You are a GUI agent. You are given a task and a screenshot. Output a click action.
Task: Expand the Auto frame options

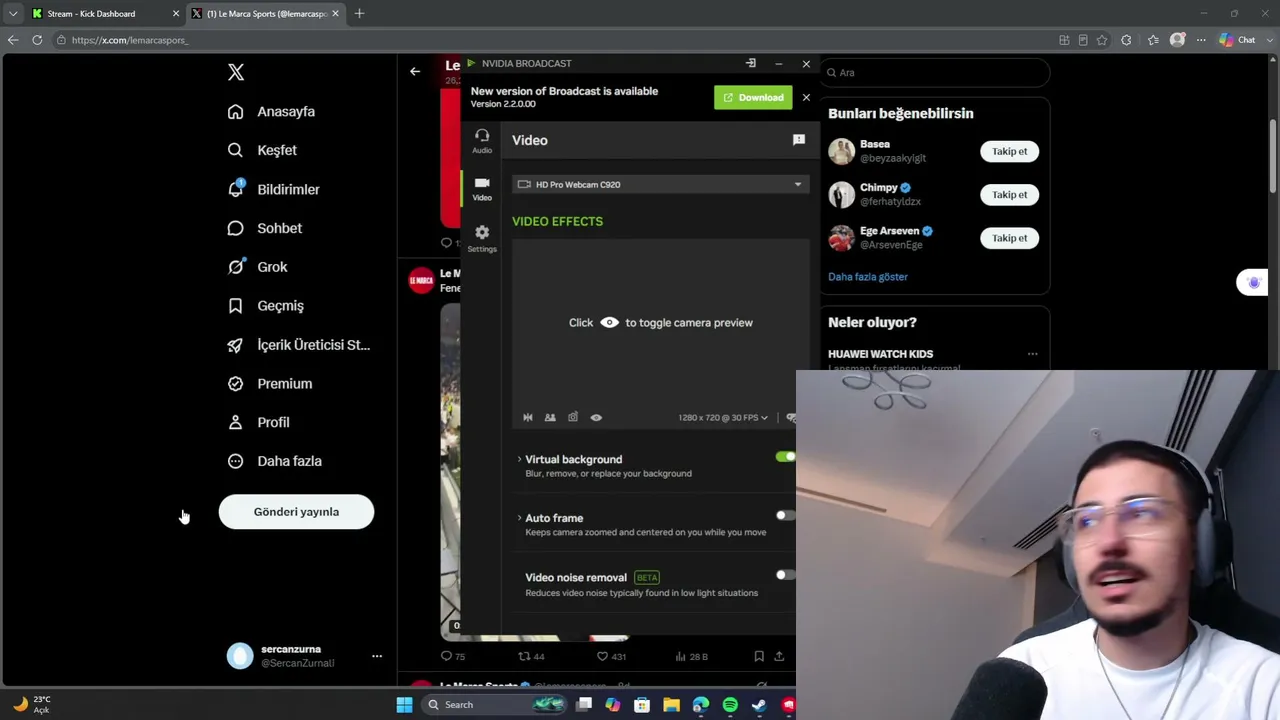tap(519, 518)
